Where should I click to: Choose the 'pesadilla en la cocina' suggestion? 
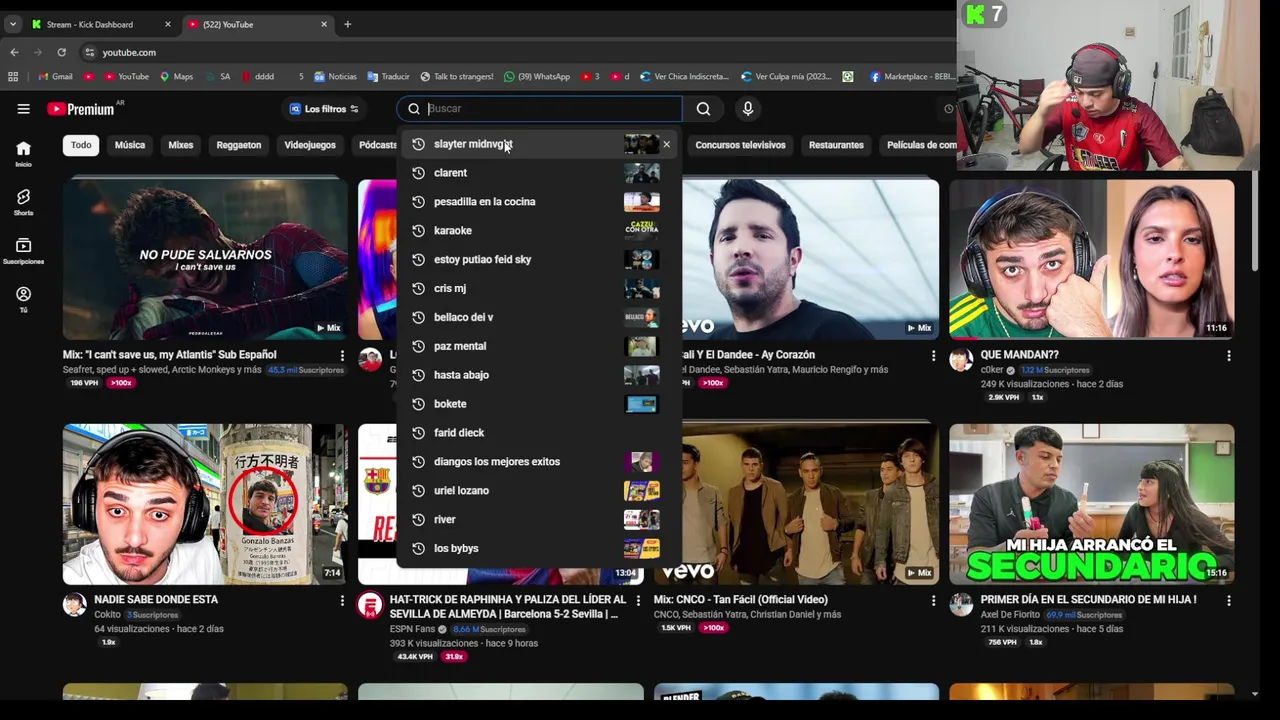tap(540, 202)
